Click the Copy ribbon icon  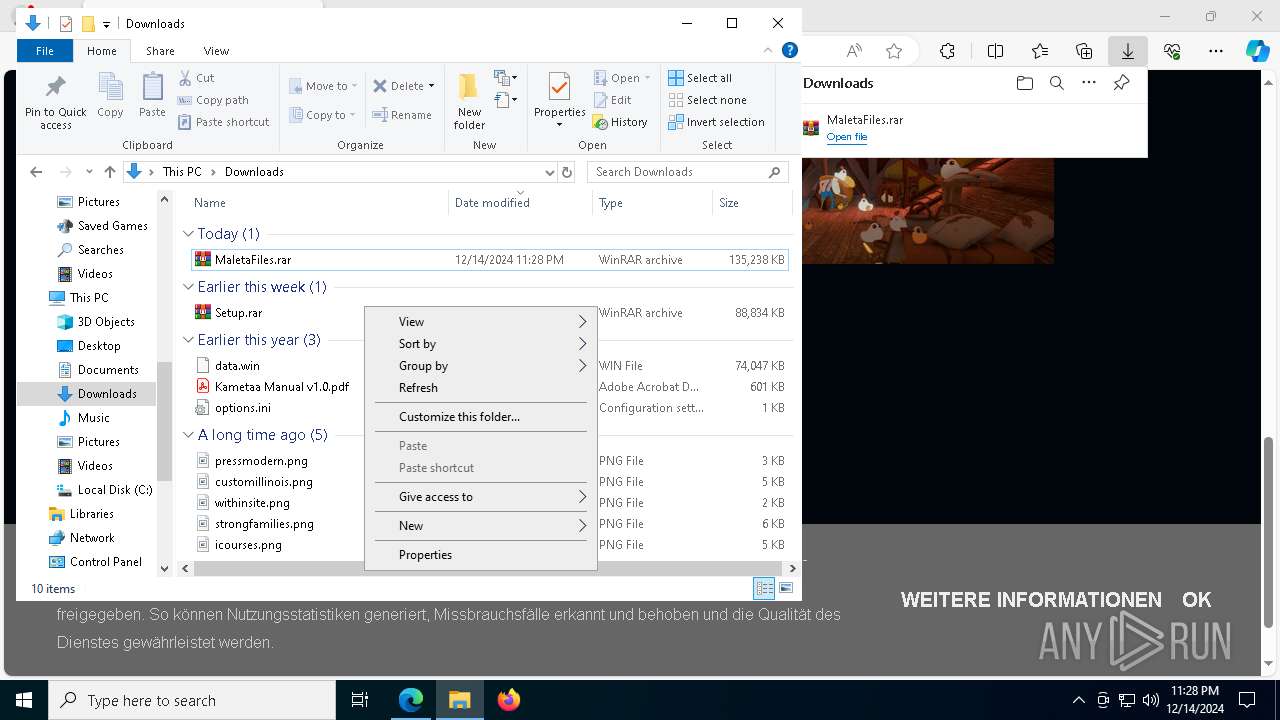[110, 96]
